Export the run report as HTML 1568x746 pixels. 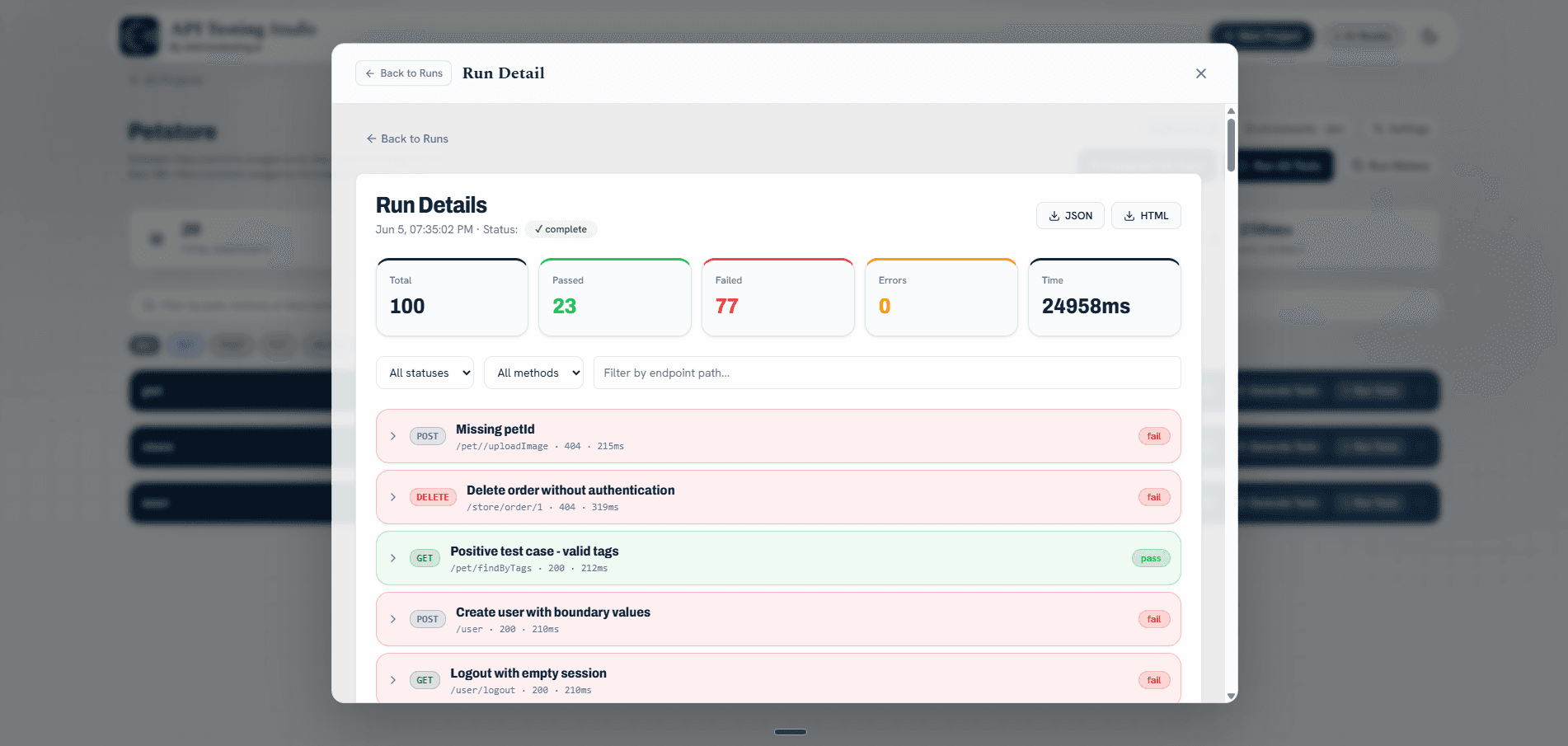click(x=1146, y=216)
